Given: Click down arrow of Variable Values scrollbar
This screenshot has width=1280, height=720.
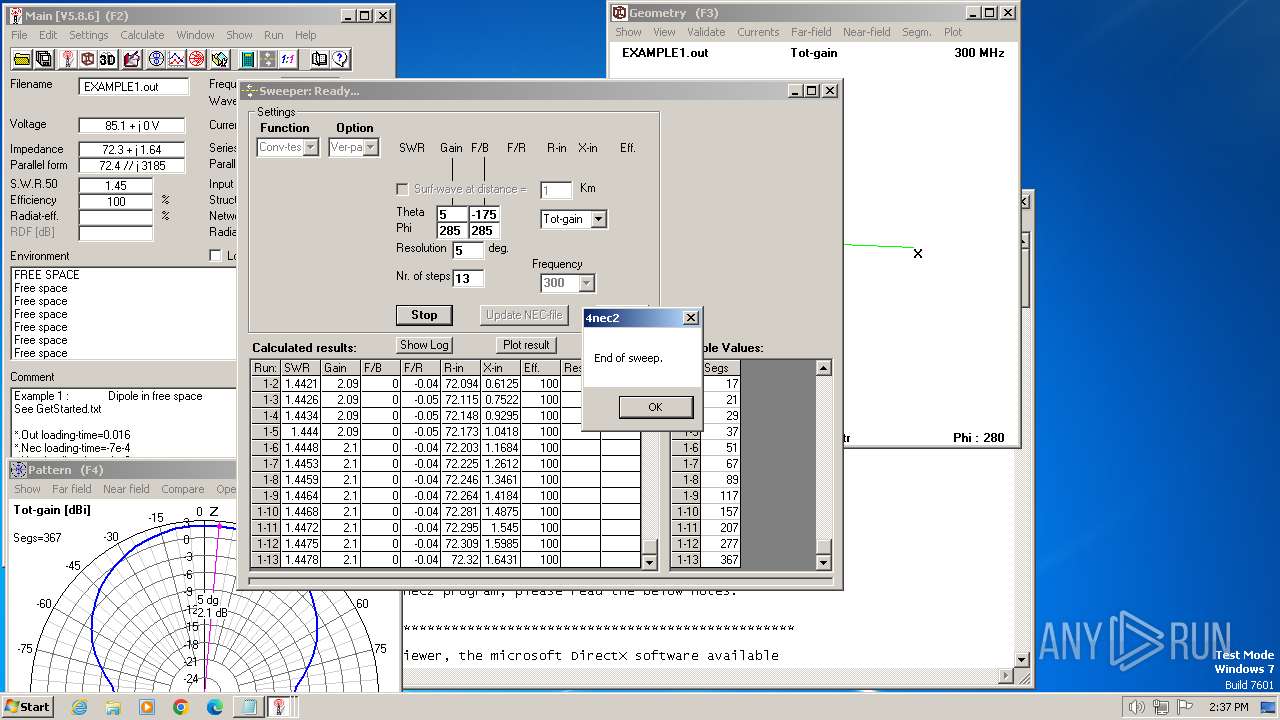Looking at the screenshot, I should (x=823, y=561).
